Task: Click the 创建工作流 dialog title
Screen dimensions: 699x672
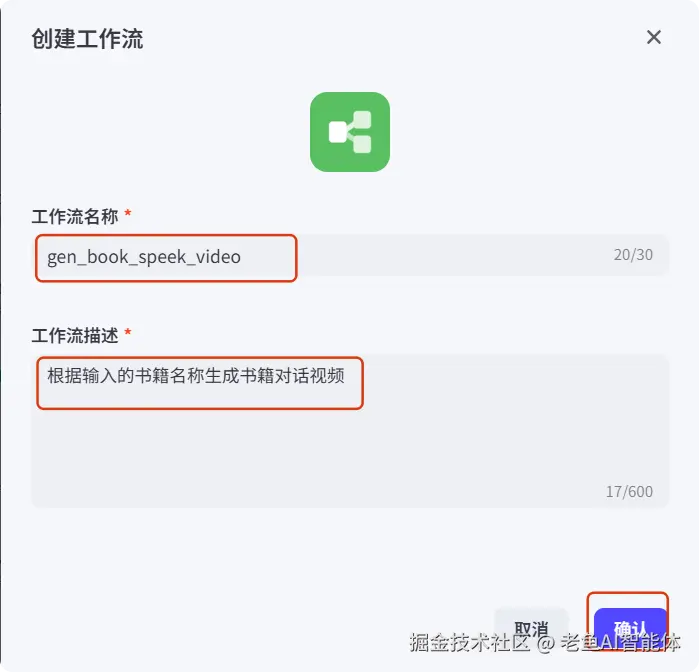Action: 87,38
